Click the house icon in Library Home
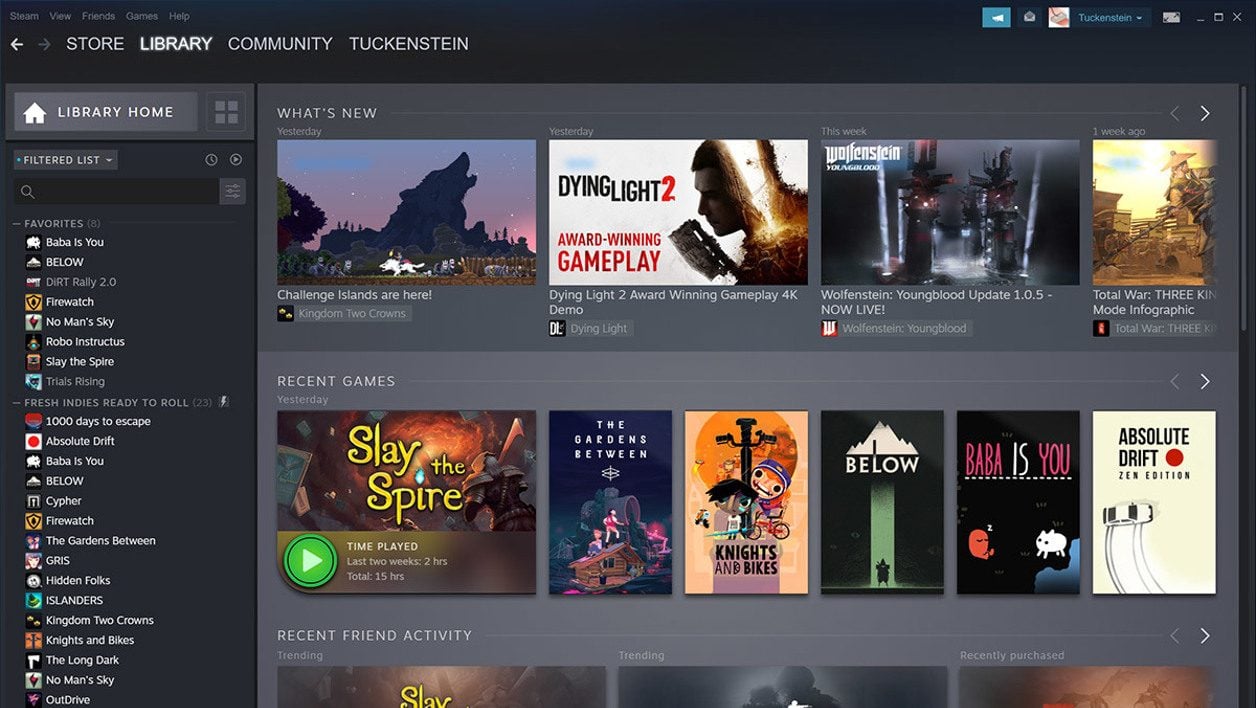The width and height of the screenshot is (1256, 708). tap(35, 112)
